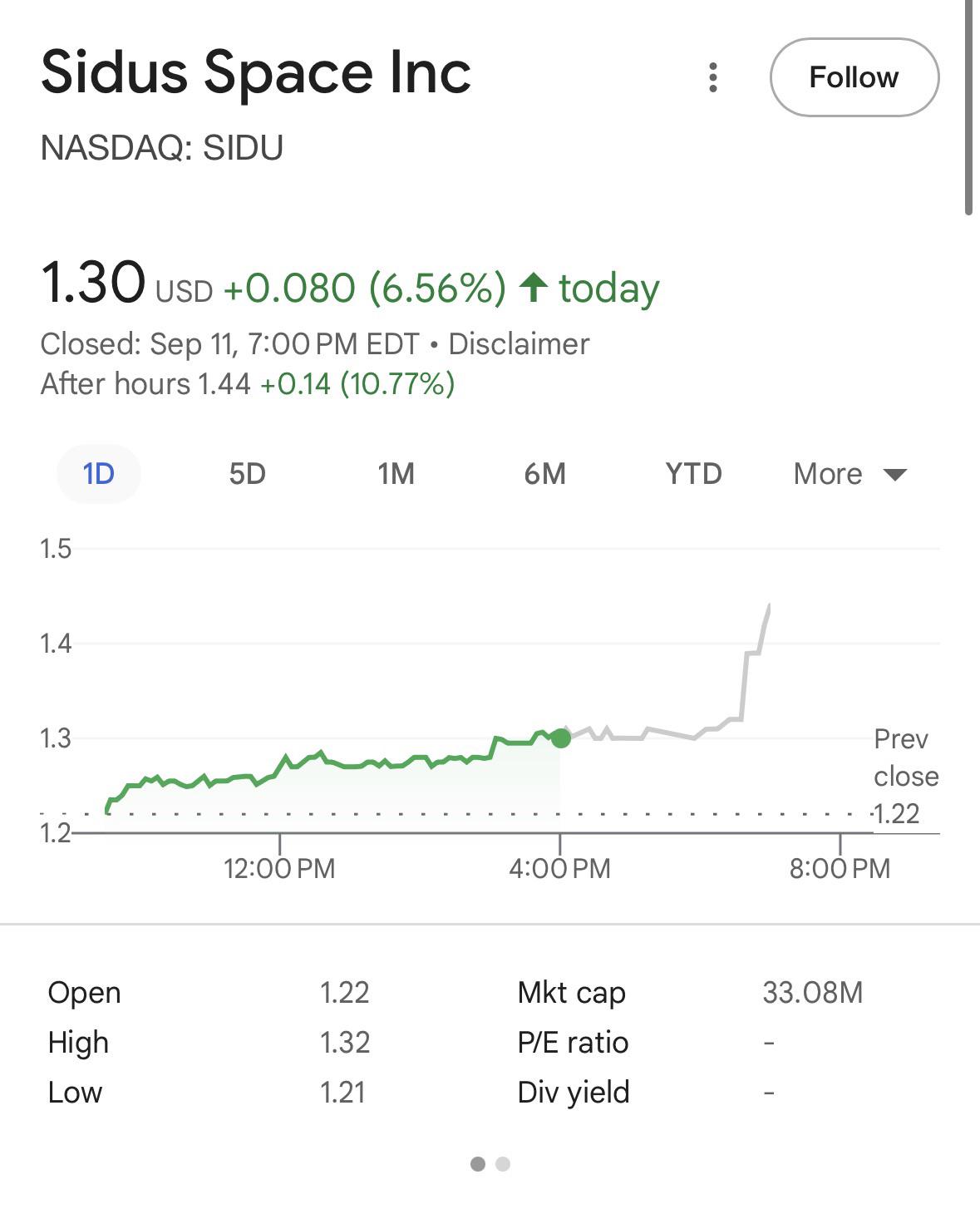Click the Prev close 1.22 label
Viewport: 980px width, 1209px height.
point(904,776)
